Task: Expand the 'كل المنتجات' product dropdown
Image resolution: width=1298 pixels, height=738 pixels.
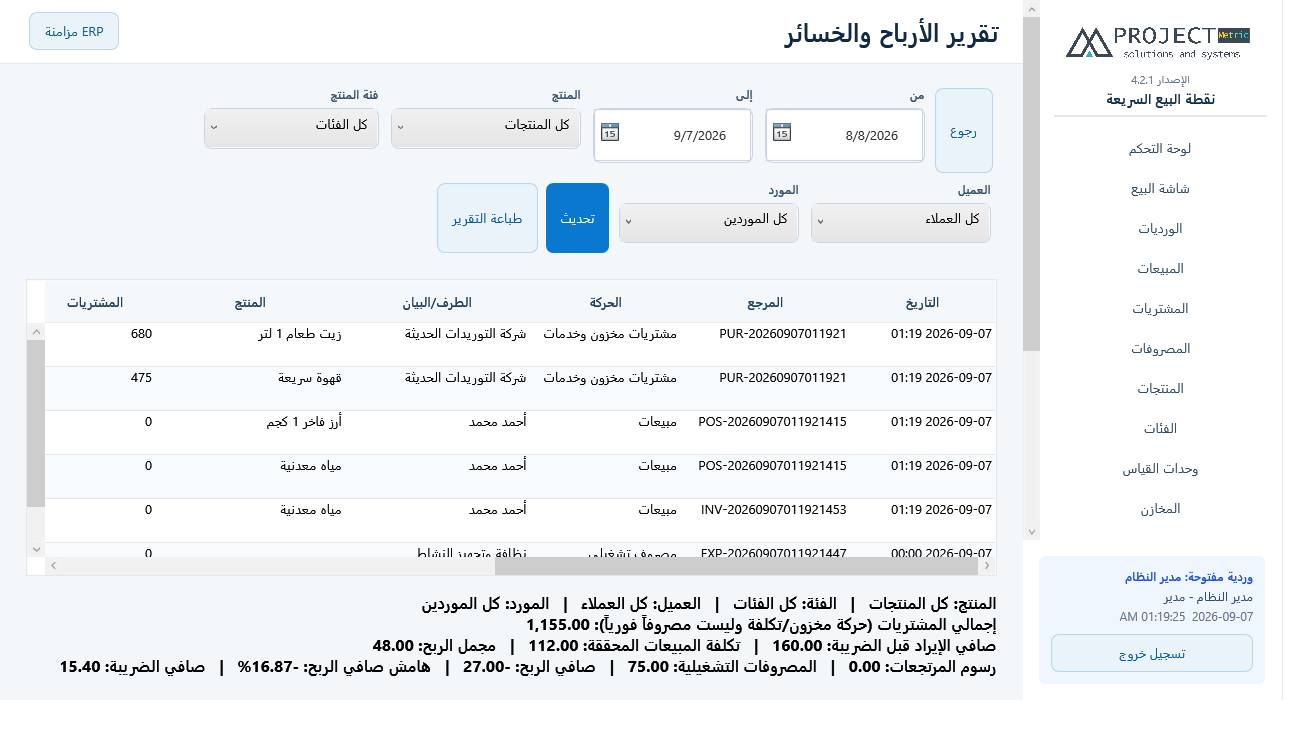Action: coord(486,128)
